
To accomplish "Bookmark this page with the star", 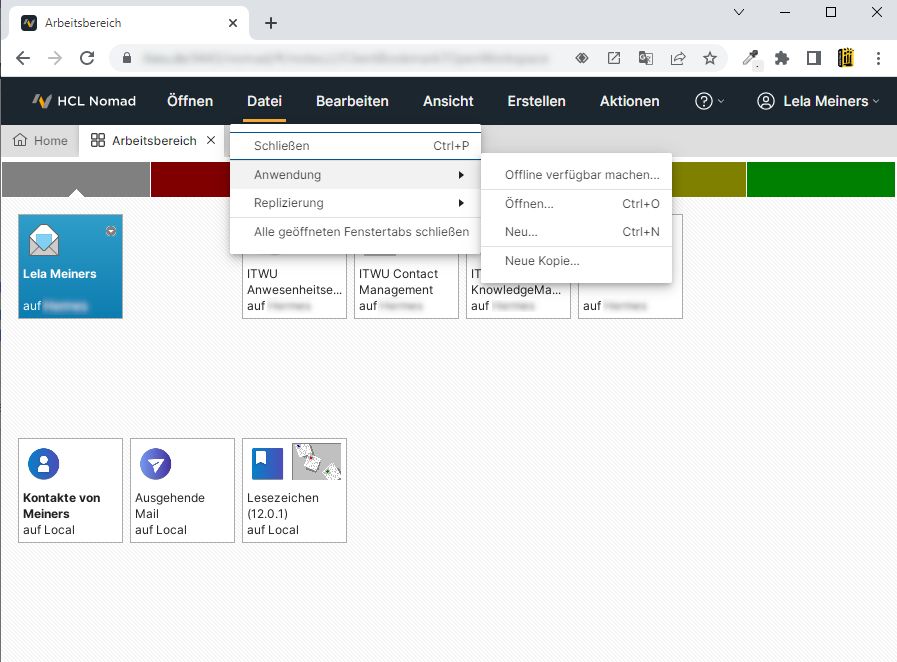I will click(710, 58).
